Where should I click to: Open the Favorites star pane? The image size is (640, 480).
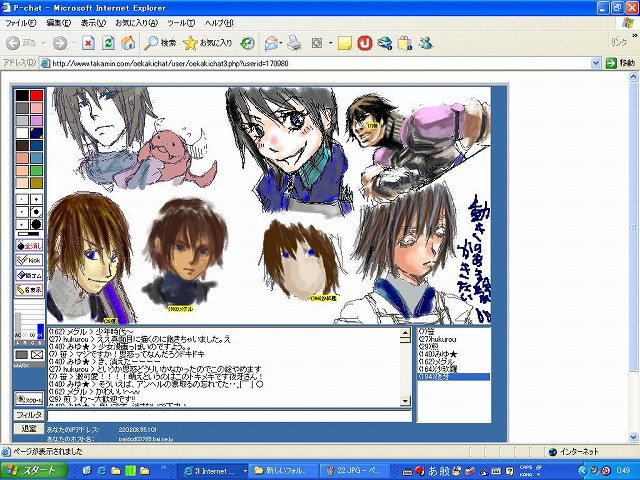pos(208,43)
